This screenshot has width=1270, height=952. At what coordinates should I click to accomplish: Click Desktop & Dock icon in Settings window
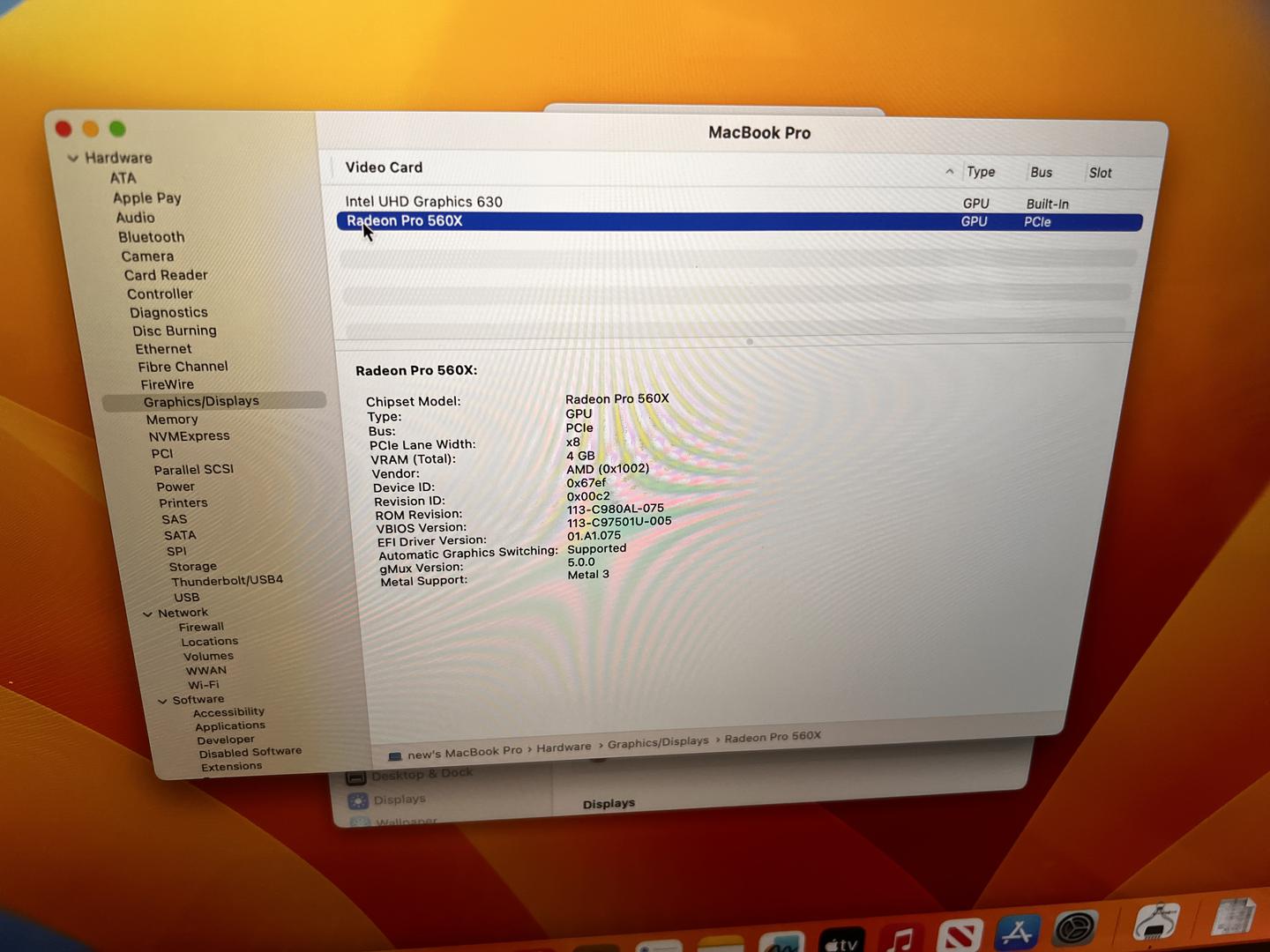355,777
